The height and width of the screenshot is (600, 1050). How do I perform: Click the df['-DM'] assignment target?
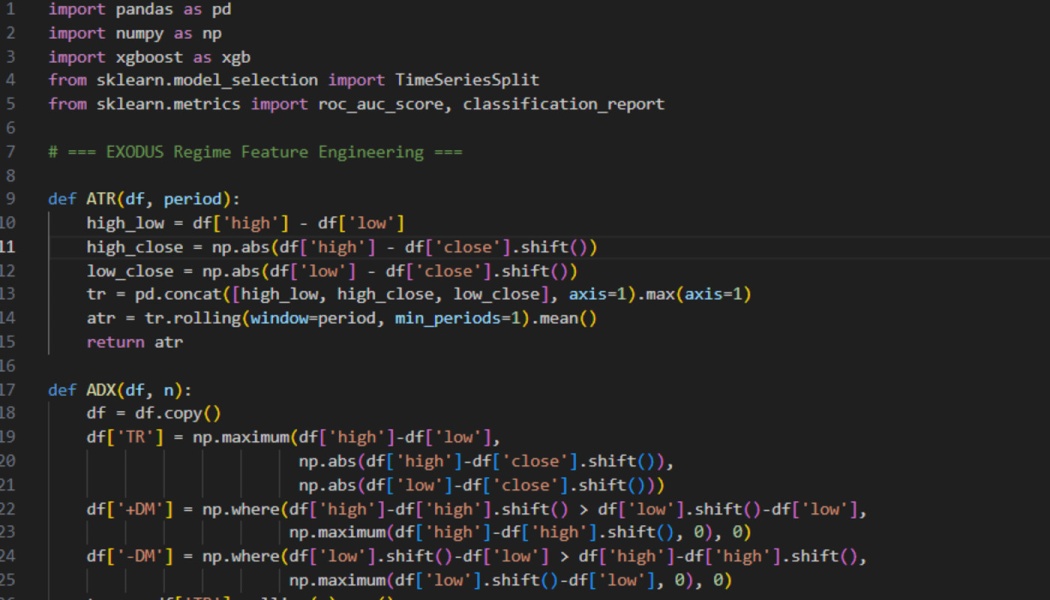pyautogui.click(x=129, y=556)
